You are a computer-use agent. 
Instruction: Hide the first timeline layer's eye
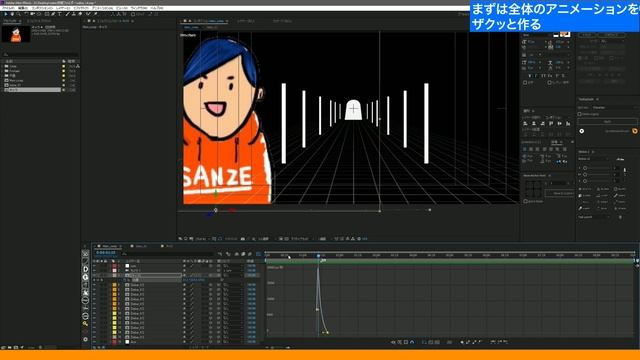click(94, 266)
